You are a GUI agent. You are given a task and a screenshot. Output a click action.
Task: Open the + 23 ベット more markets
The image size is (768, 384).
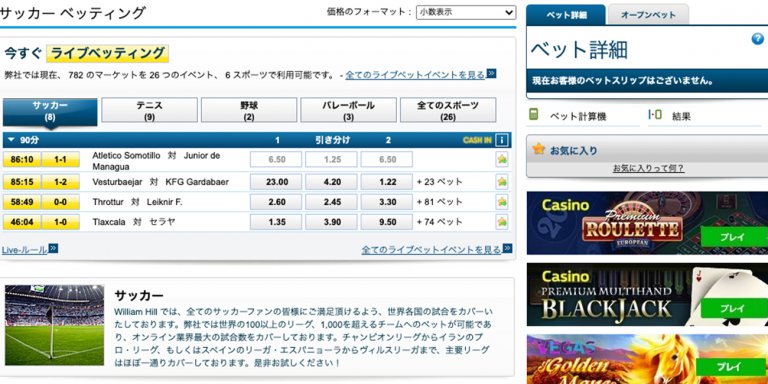click(439, 182)
